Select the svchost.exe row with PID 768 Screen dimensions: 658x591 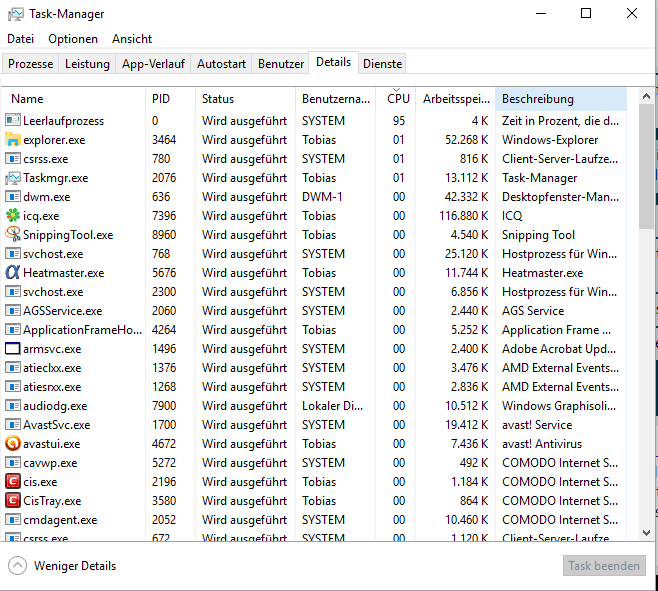click(314, 254)
